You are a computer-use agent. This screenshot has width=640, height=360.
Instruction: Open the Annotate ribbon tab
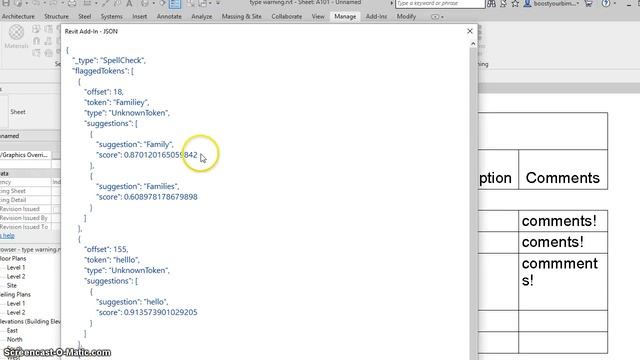coord(169,17)
